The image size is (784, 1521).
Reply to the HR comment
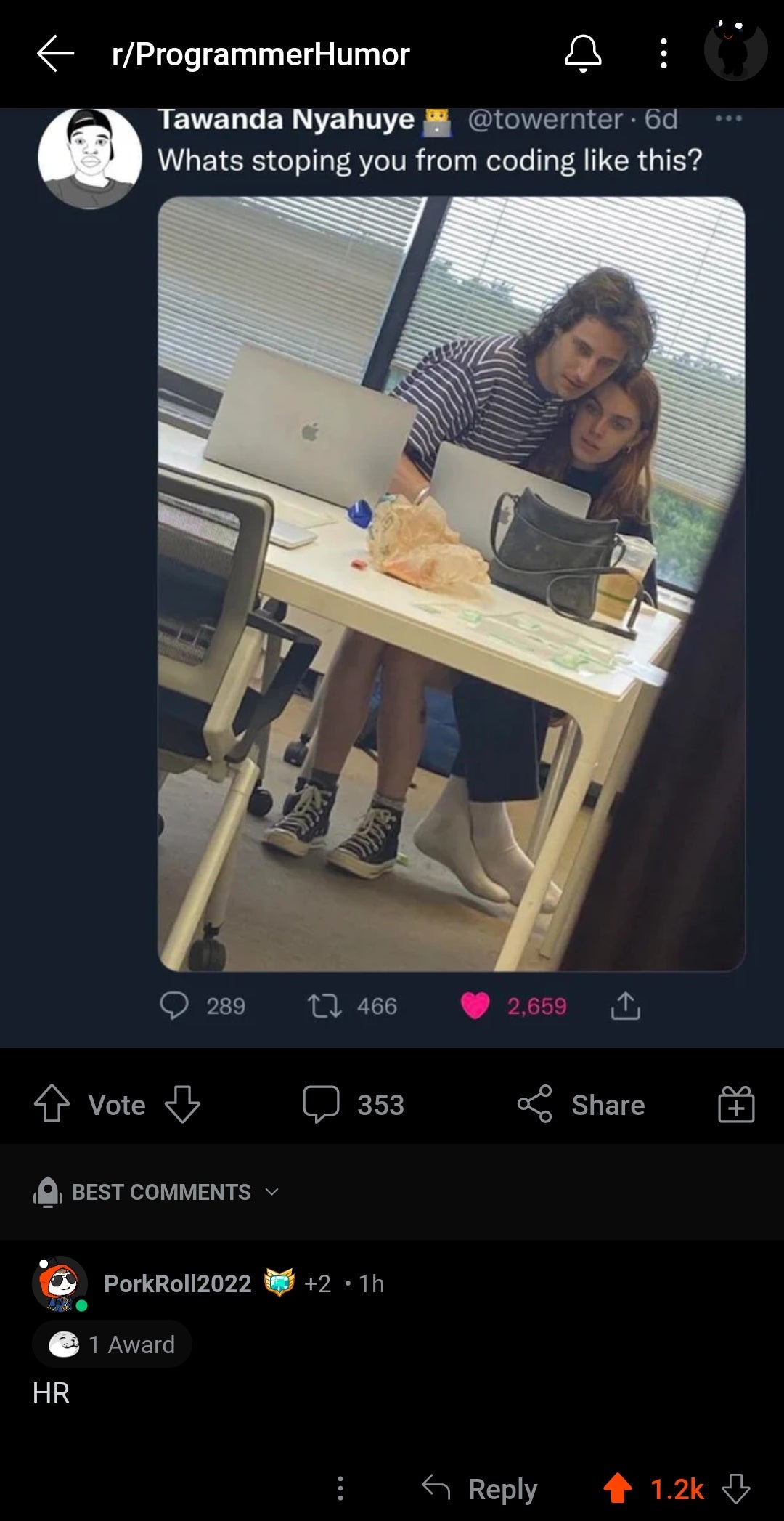481,1488
